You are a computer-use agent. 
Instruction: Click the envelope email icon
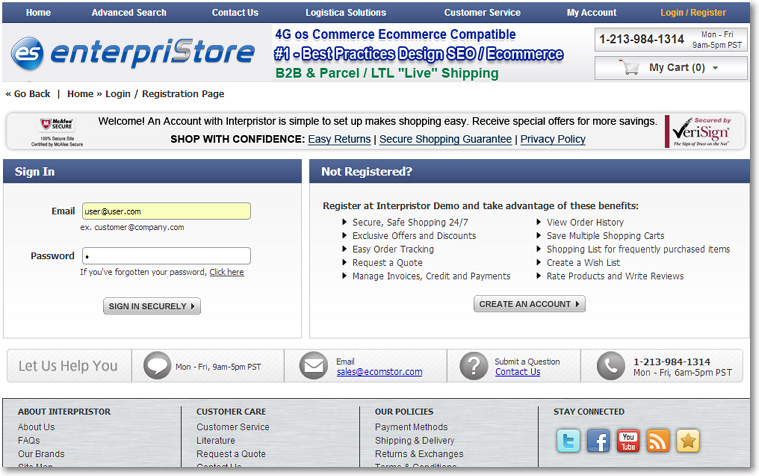coord(314,366)
